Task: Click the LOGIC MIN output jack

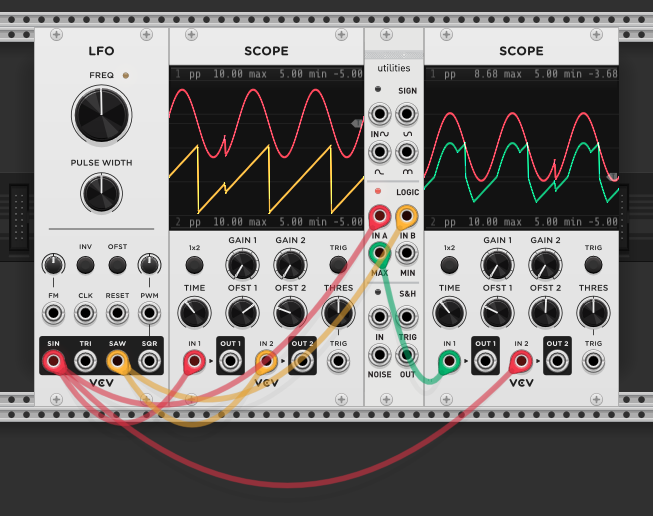Action: (407, 253)
